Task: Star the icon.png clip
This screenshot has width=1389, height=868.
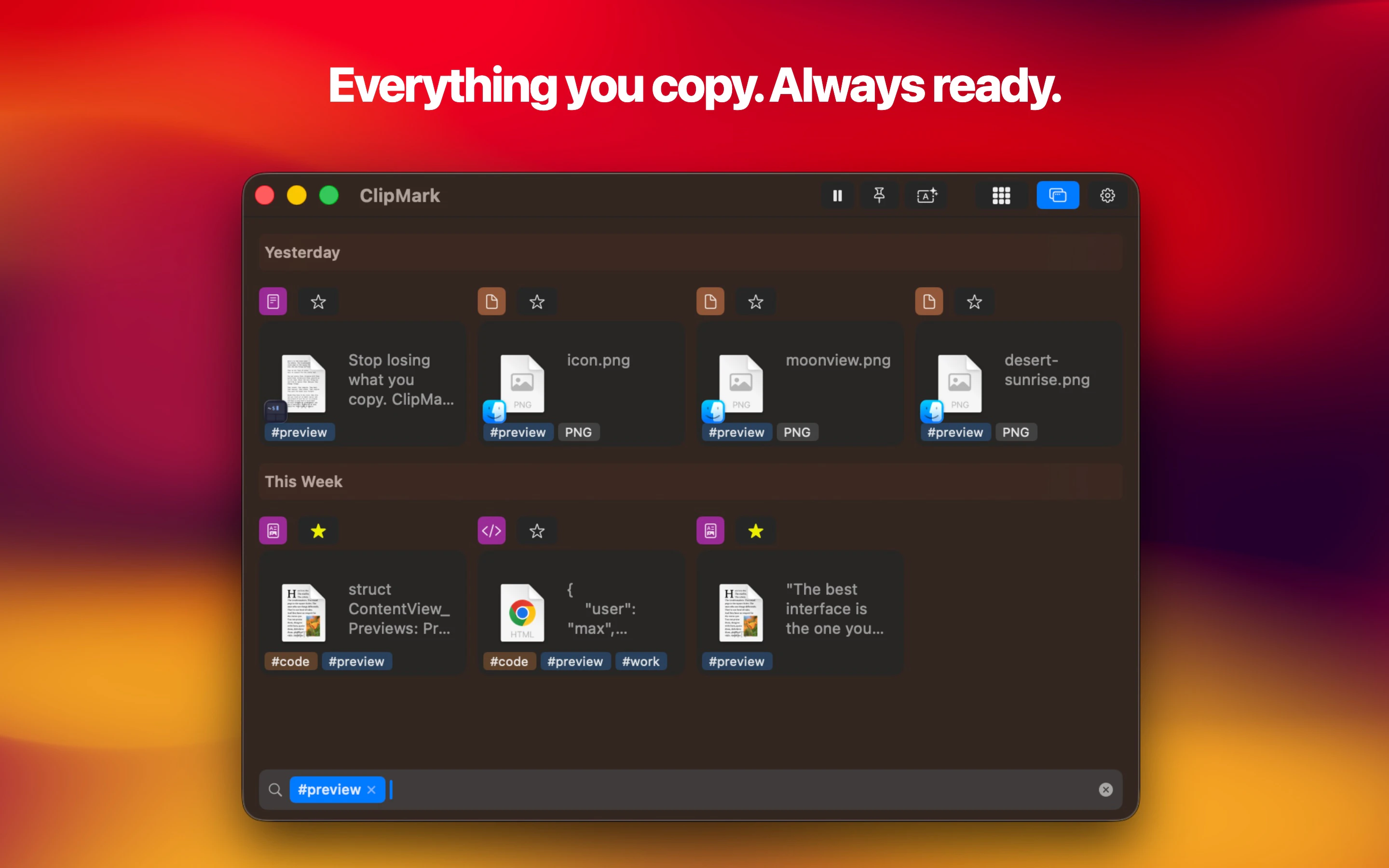Action: (537, 302)
